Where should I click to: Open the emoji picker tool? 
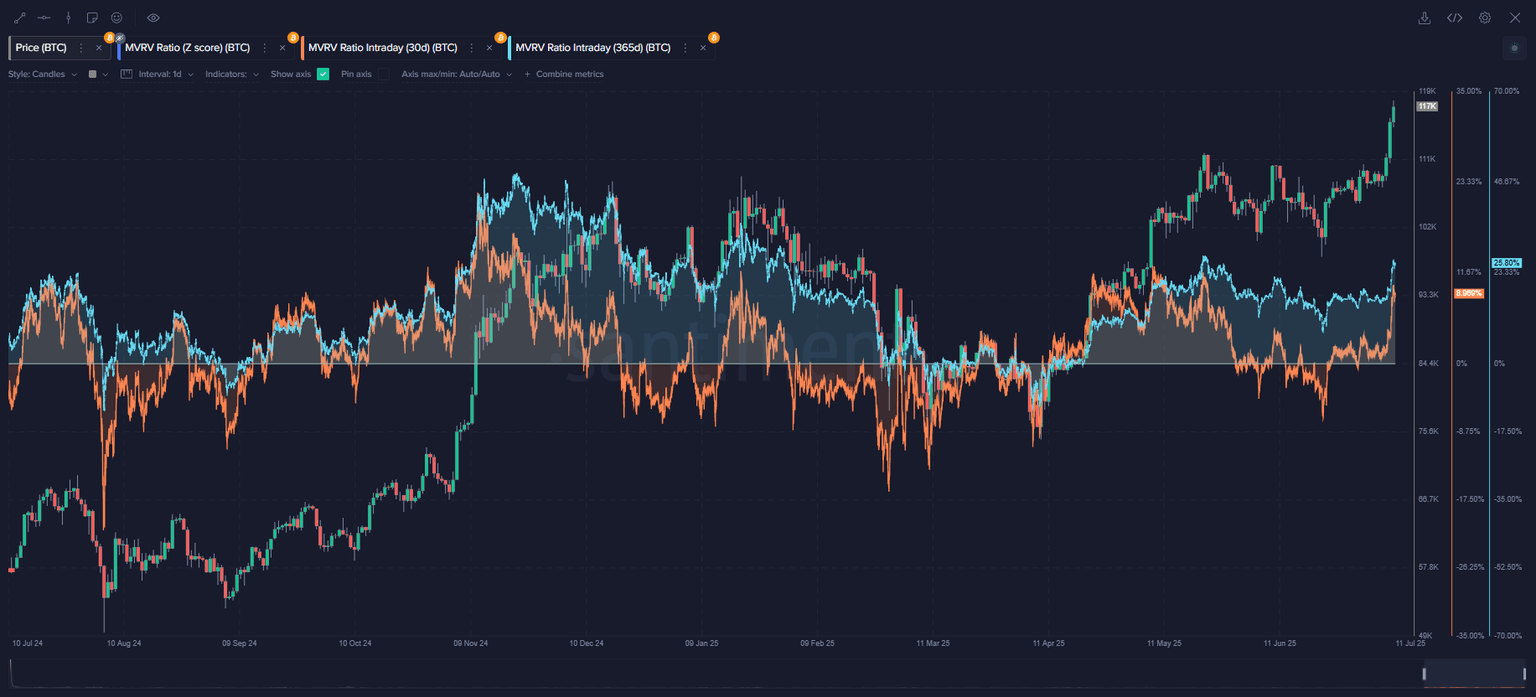[x=117, y=18]
